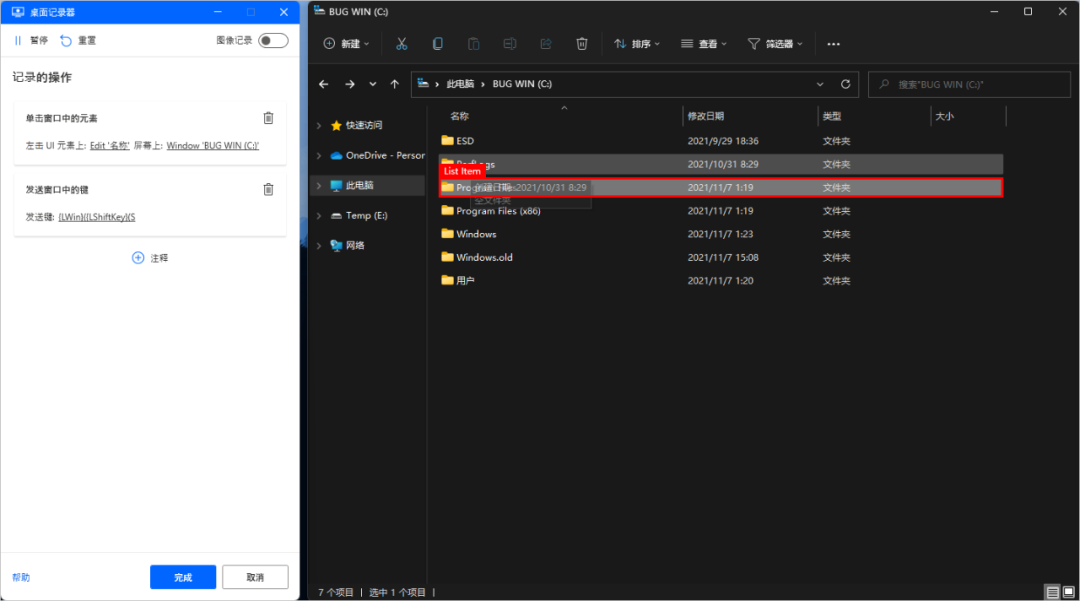This screenshot has width=1080, height=601.
Task: Pause recording with the 暂停 button
Action: (31, 41)
